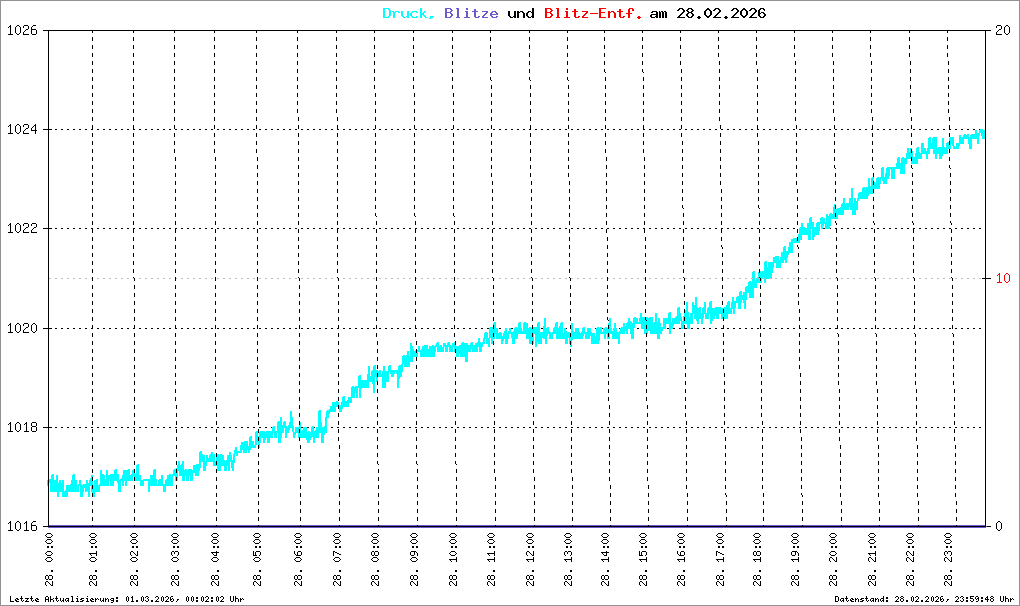1020x606 pixels.
Task: Click the red 'Blitz-Entf.' title label
Action: point(593,14)
